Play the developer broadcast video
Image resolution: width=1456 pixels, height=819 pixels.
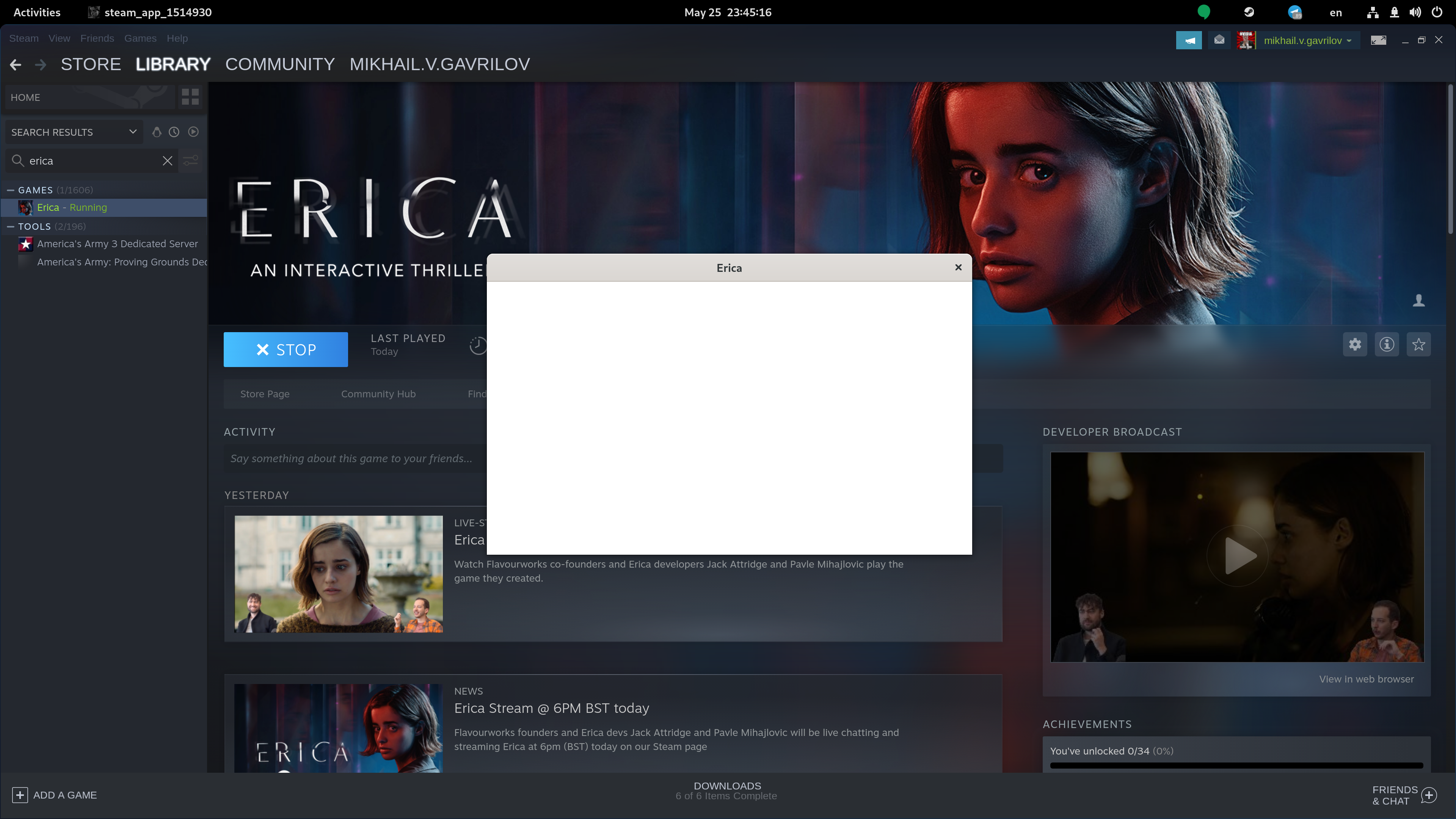1237,556
